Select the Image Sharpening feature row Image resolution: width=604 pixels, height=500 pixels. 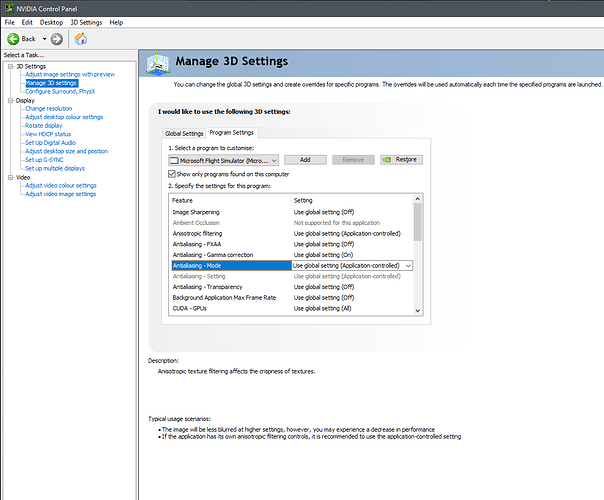(292, 212)
